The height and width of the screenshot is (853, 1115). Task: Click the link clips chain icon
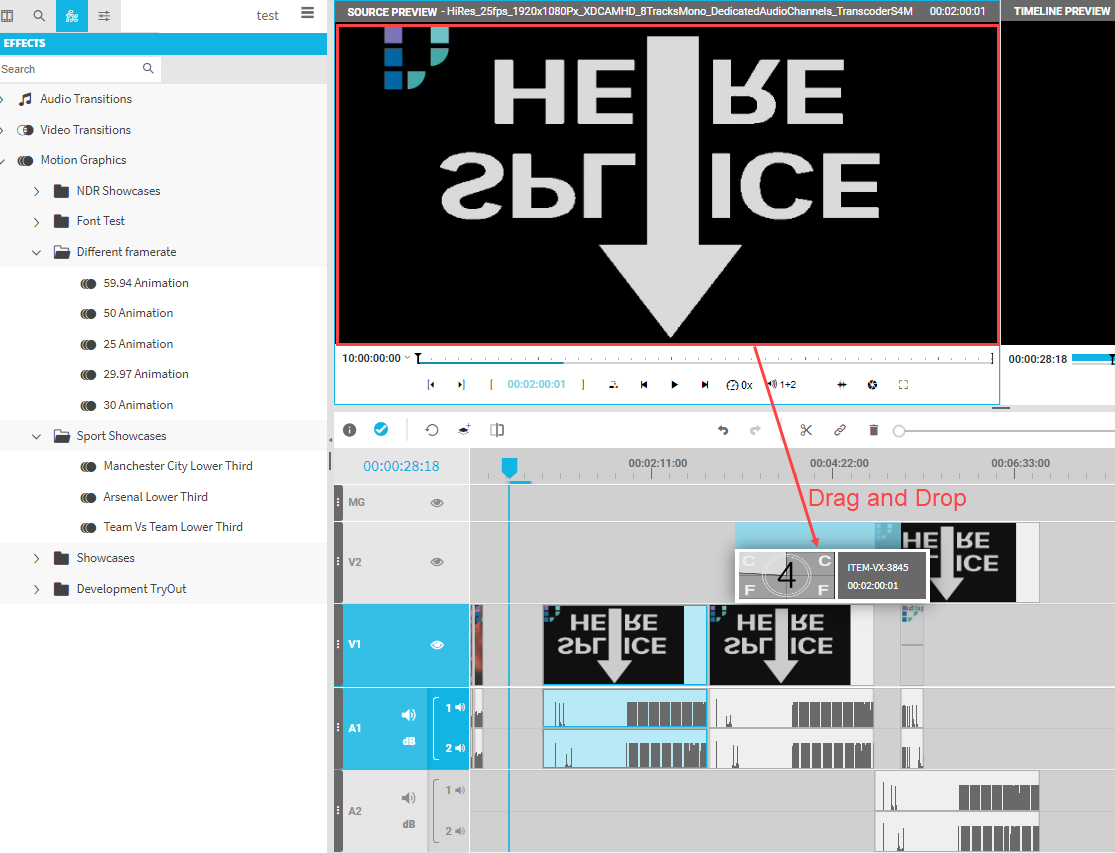click(x=840, y=430)
